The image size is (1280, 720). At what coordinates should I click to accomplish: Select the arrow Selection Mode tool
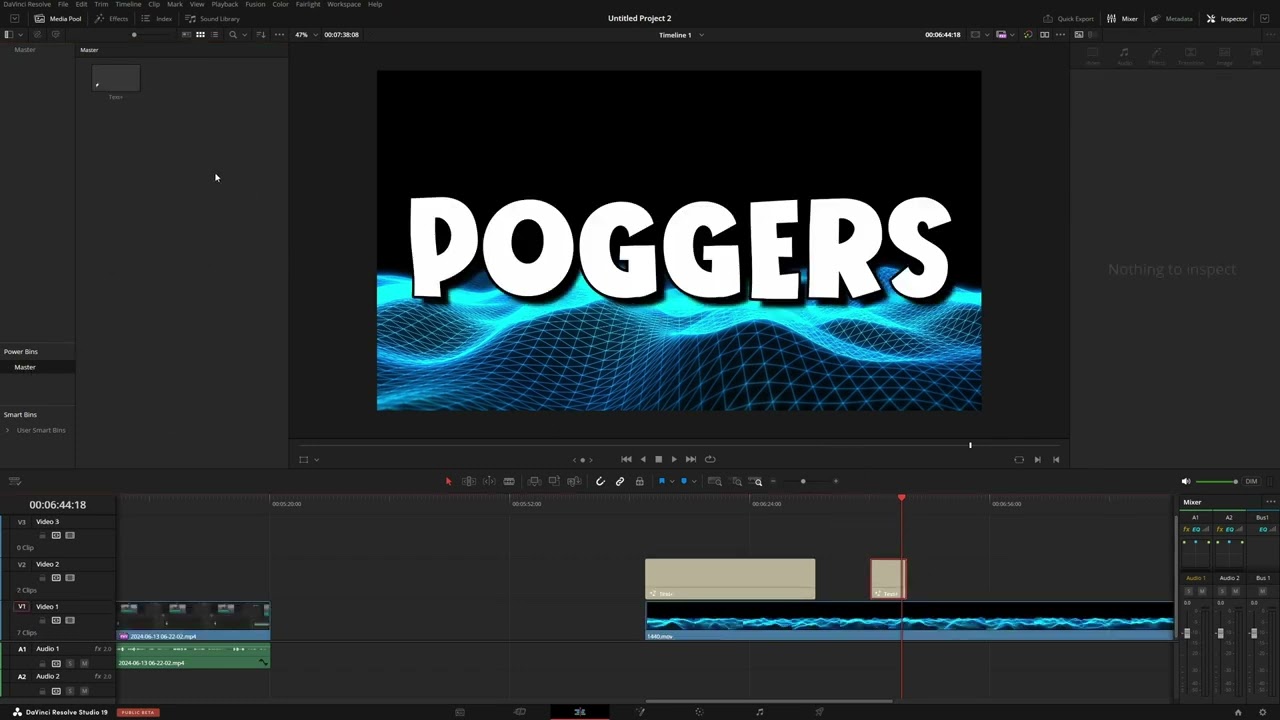(x=448, y=481)
